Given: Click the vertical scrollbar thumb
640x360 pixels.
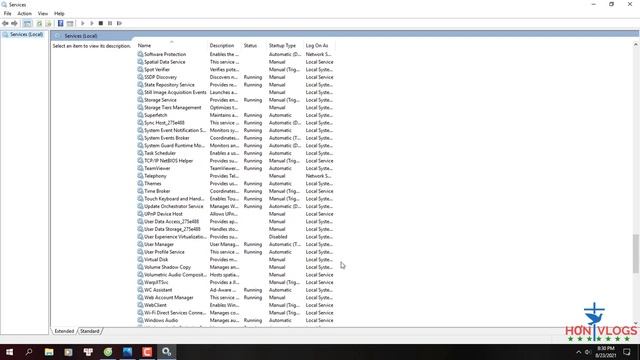Looking at the screenshot, I should pos(636,253).
